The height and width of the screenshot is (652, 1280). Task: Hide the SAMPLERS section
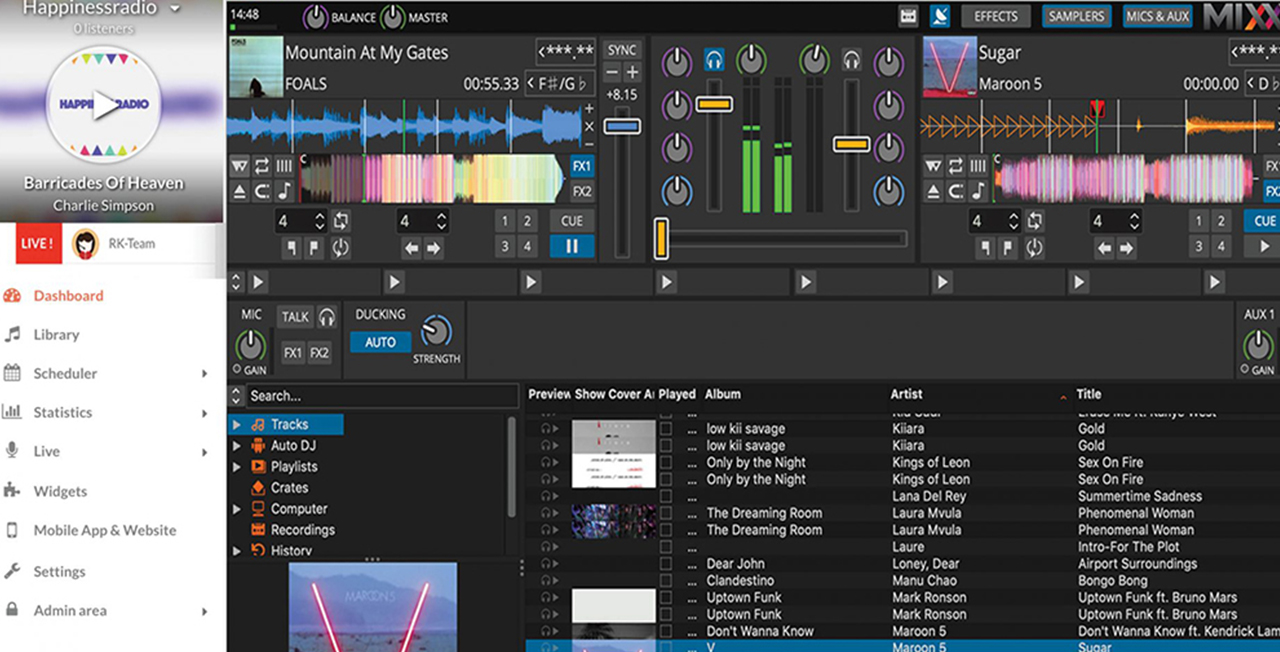tap(1076, 16)
